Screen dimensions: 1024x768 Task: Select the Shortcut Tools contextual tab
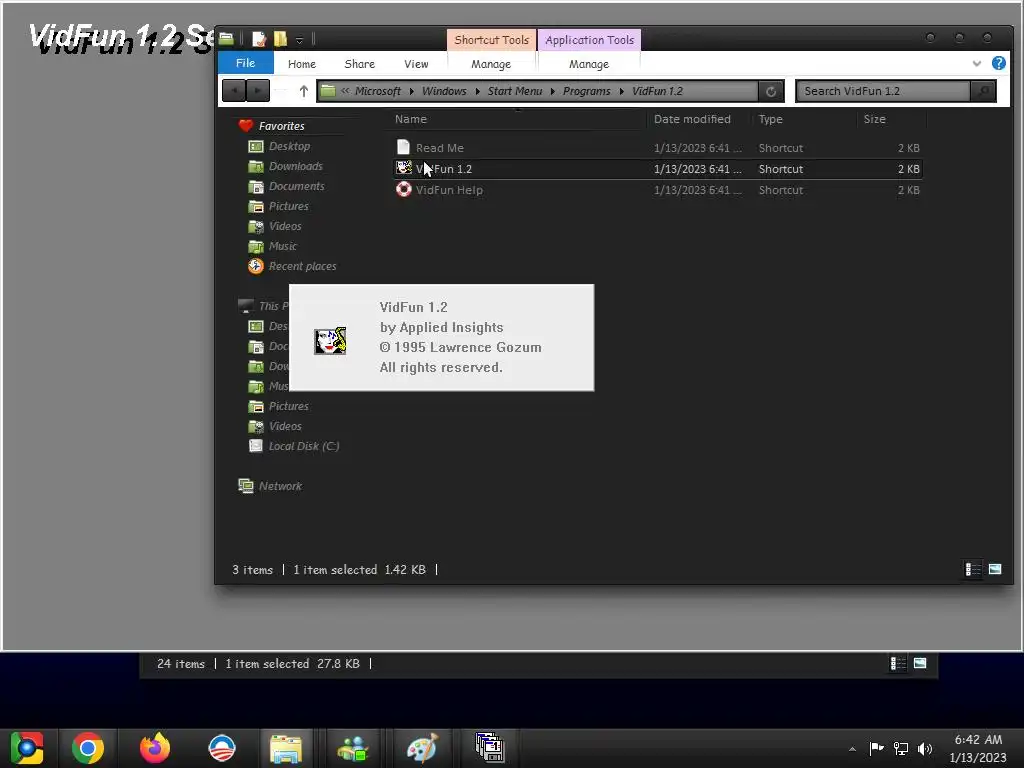pyautogui.click(x=491, y=40)
